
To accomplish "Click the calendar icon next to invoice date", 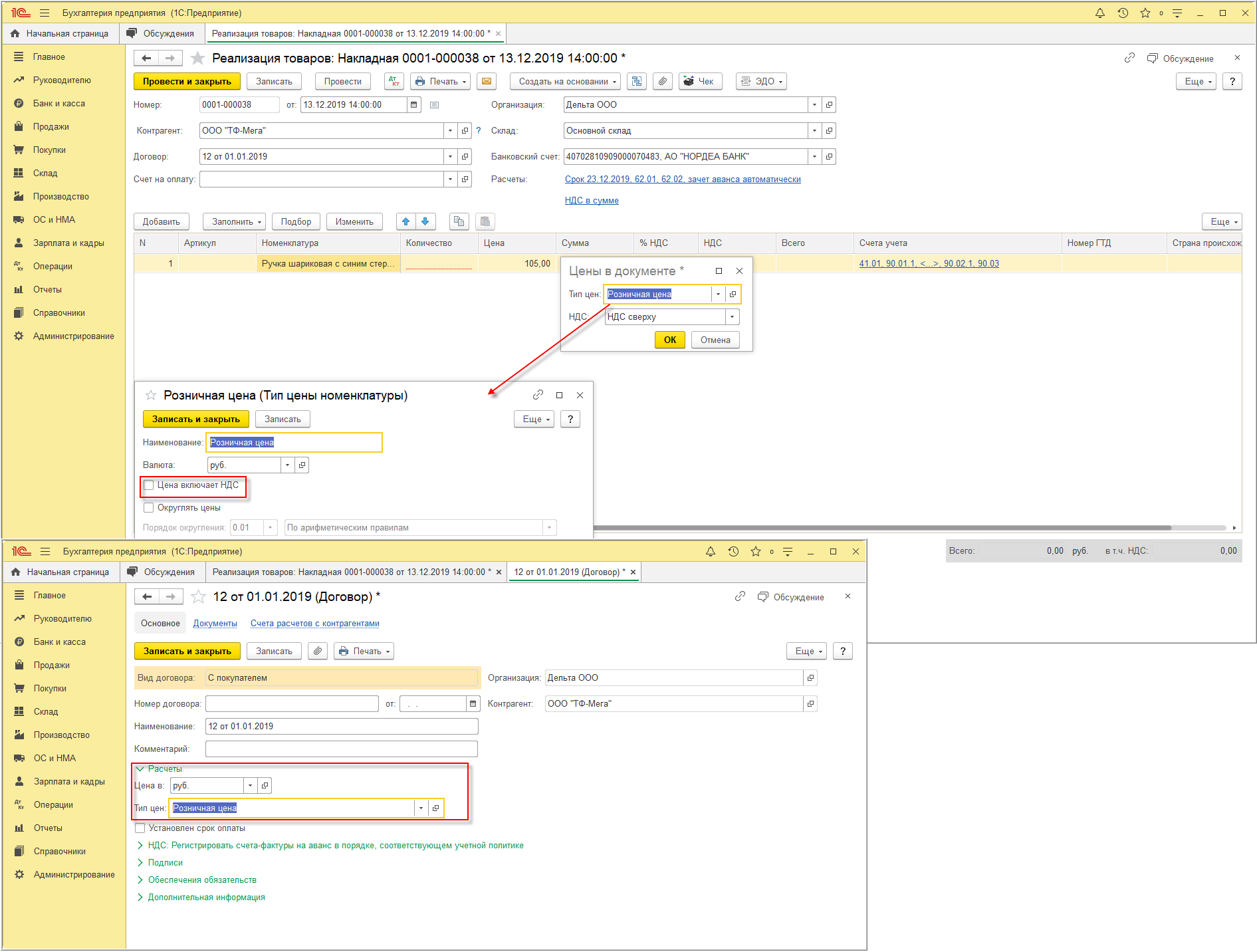I will (413, 105).
